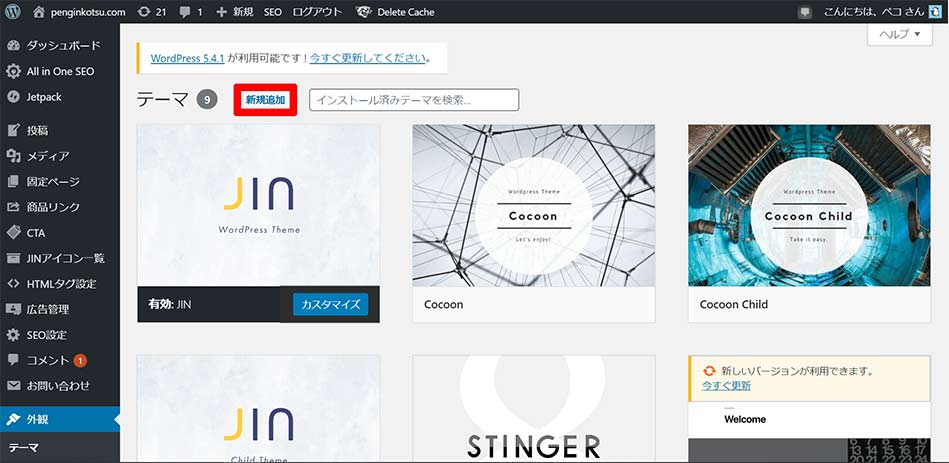This screenshot has width=949, height=463.
Task: Open updates icon showing 21
Action: tap(143, 11)
